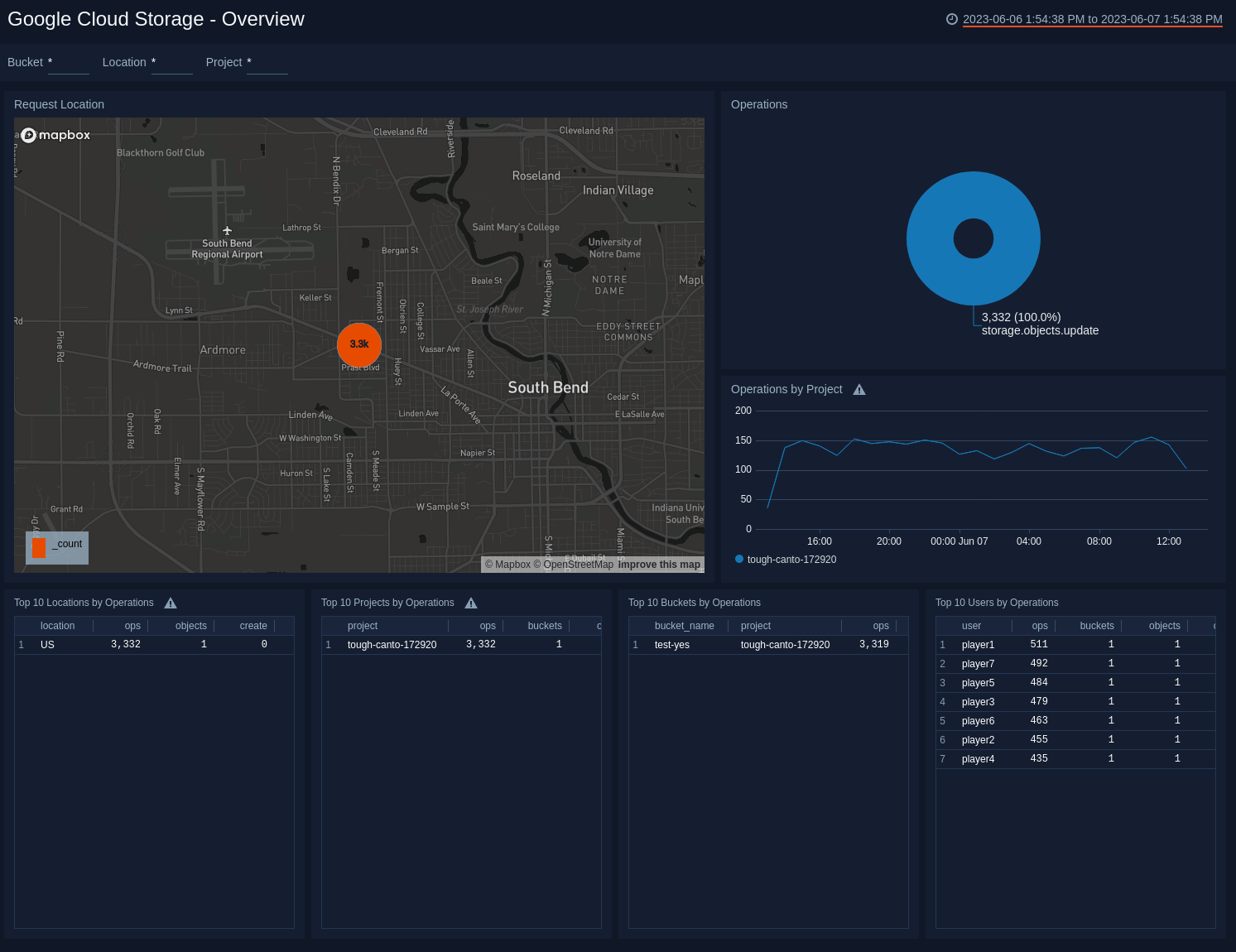1236x952 pixels.
Task: Click the orange _count legend swatch
Action: click(39, 547)
